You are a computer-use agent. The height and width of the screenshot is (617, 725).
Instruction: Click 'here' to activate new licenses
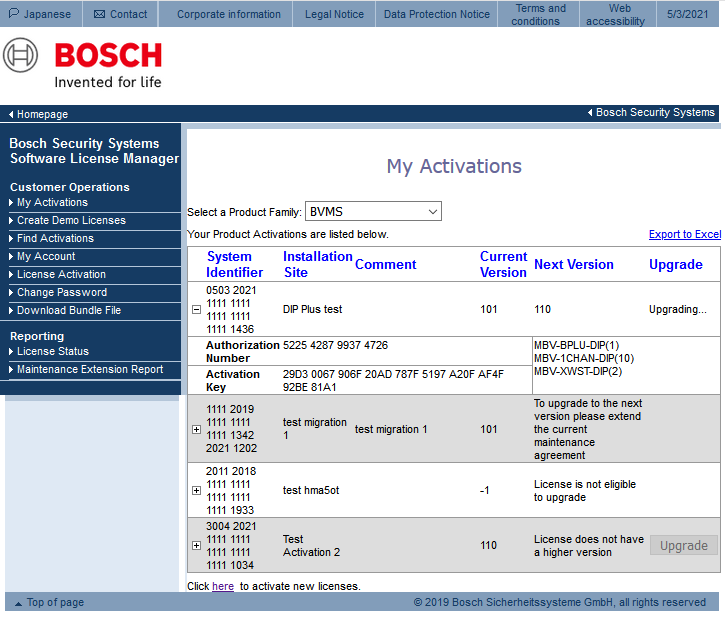coord(222,586)
